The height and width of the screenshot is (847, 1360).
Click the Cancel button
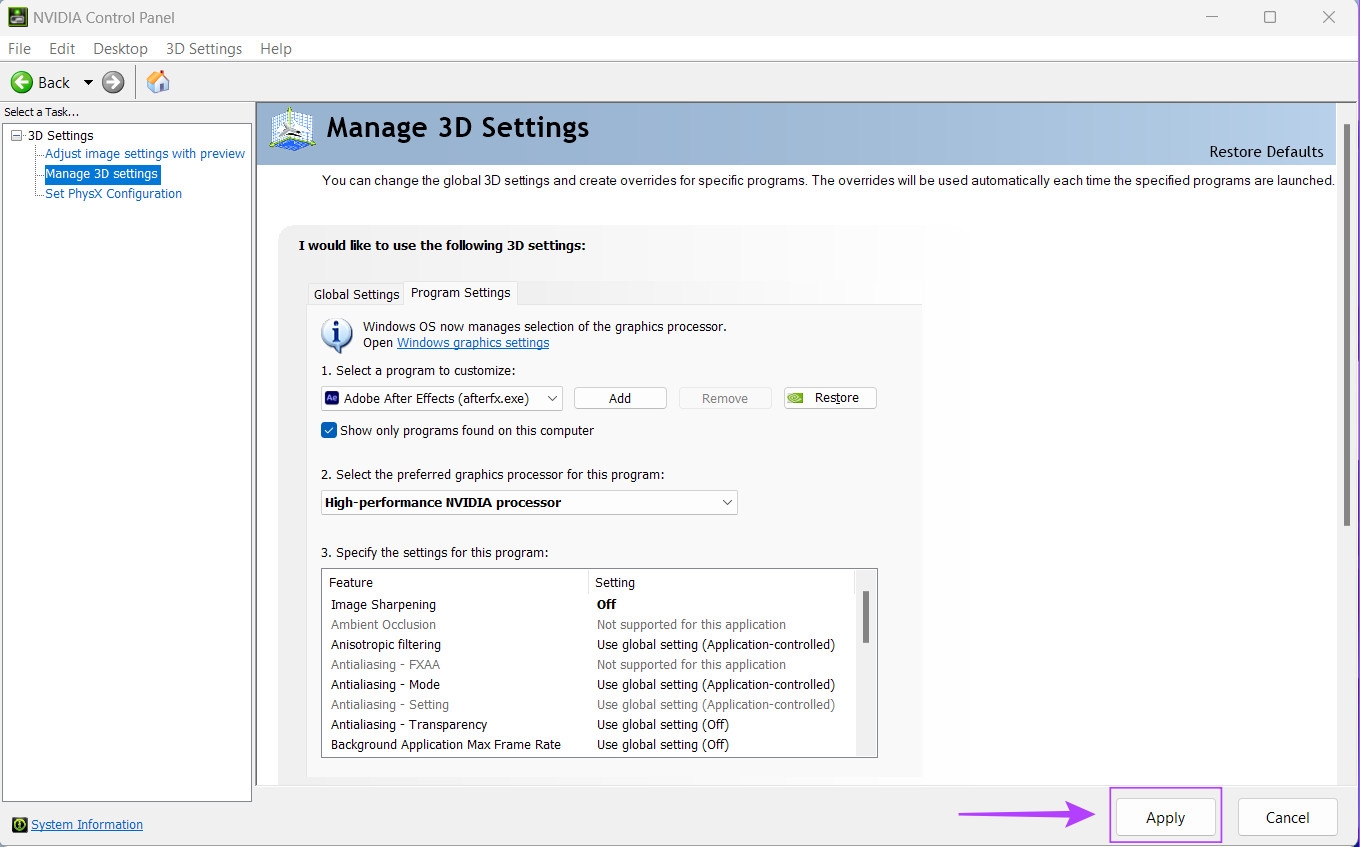(x=1287, y=817)
